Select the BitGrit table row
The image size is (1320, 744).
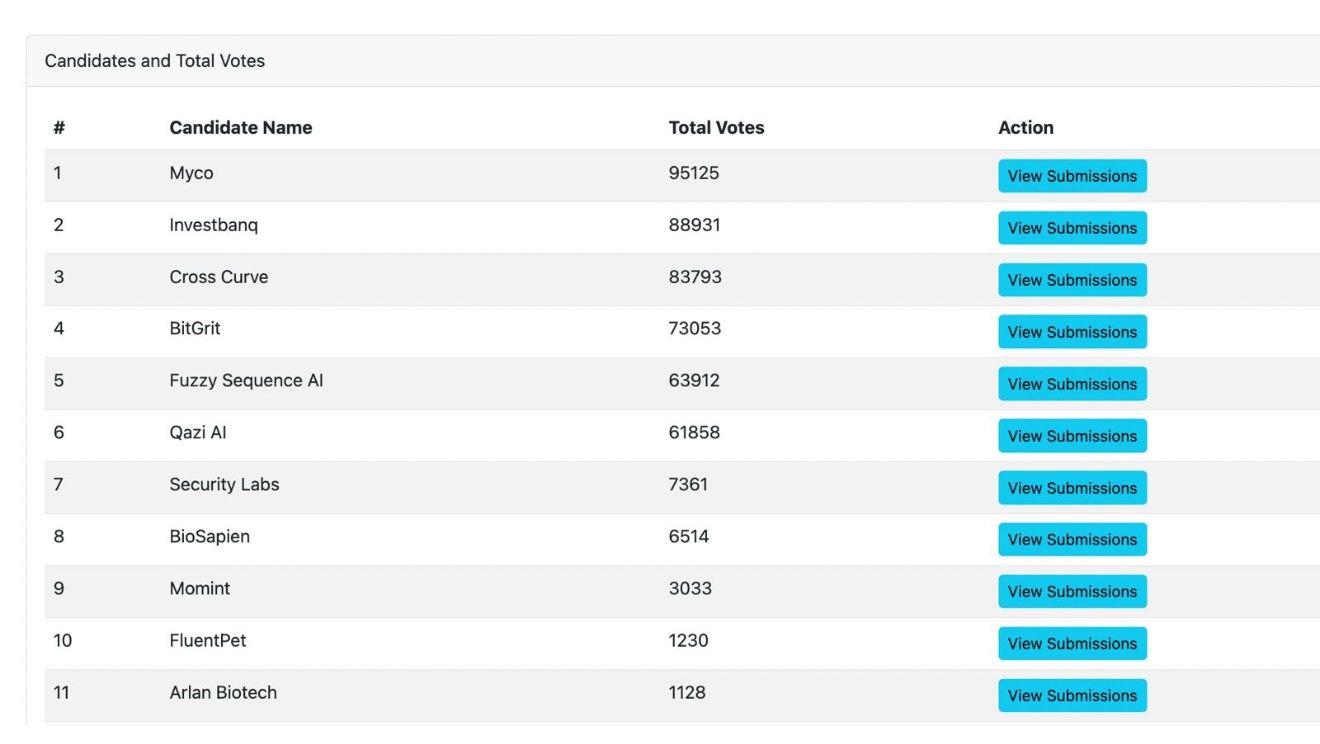(x=500, y=328)
